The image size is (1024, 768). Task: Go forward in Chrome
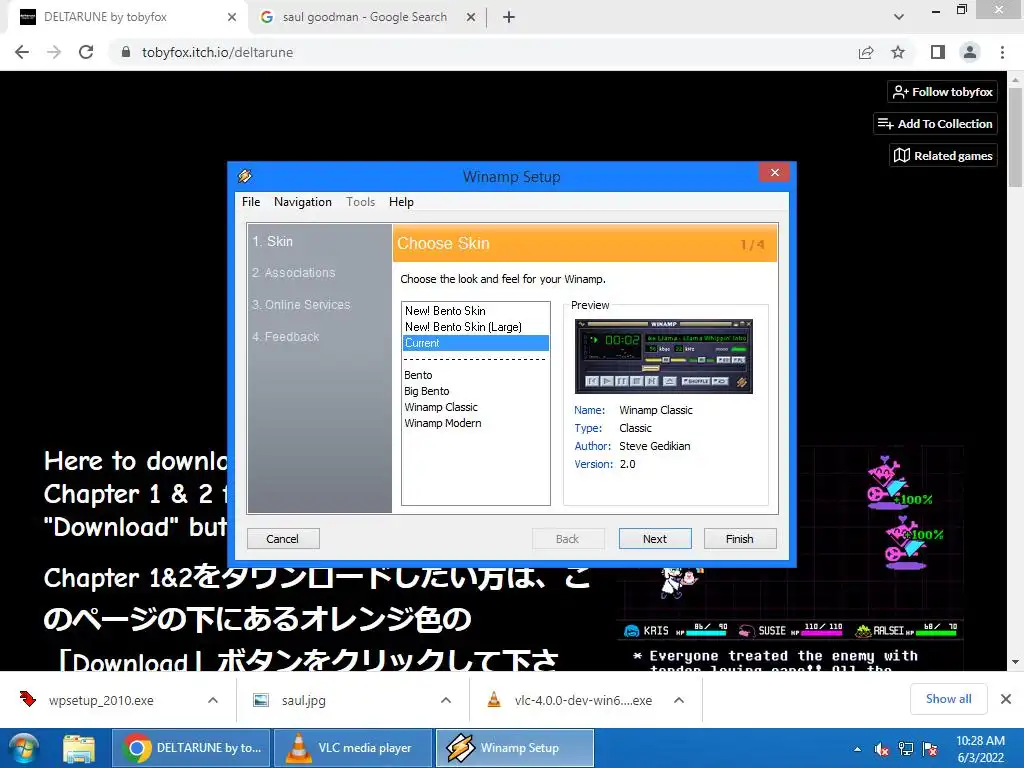pos(54,52)
